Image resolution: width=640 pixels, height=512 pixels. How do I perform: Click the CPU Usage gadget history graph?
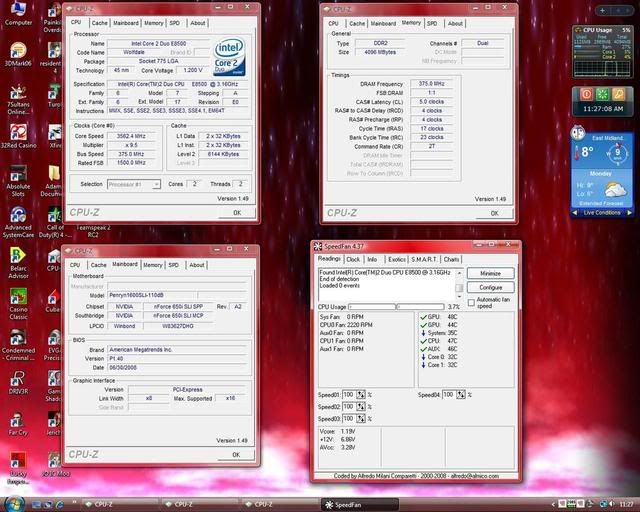(602, 68)
